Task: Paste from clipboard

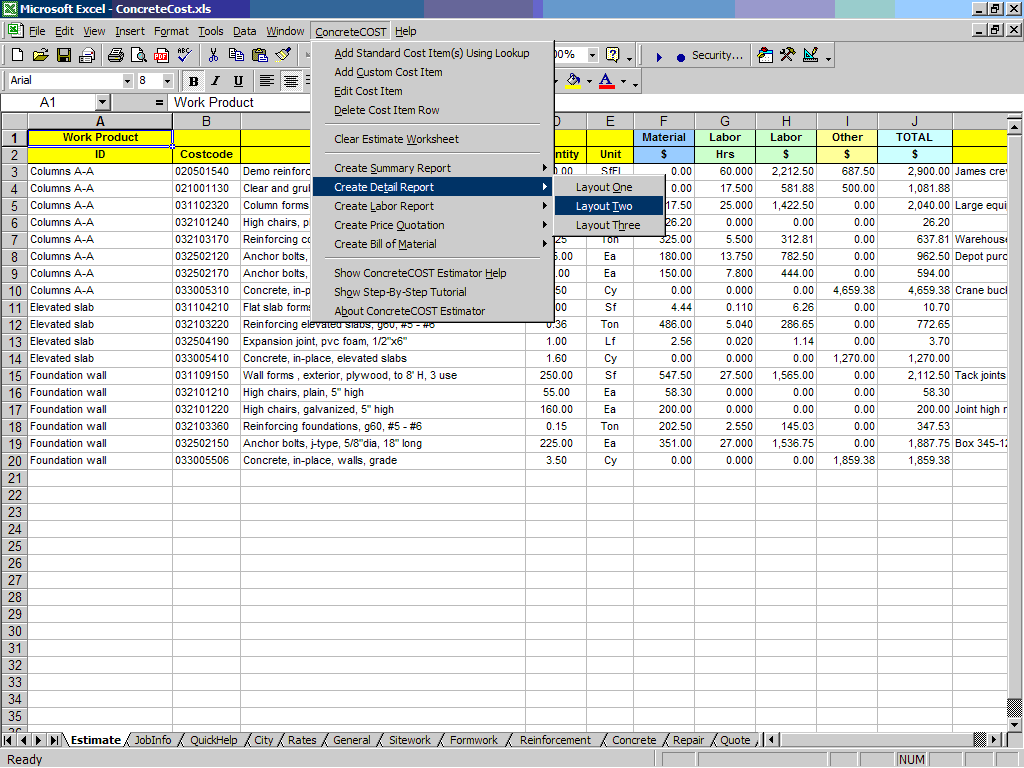Action: click(x=259, y=55)
